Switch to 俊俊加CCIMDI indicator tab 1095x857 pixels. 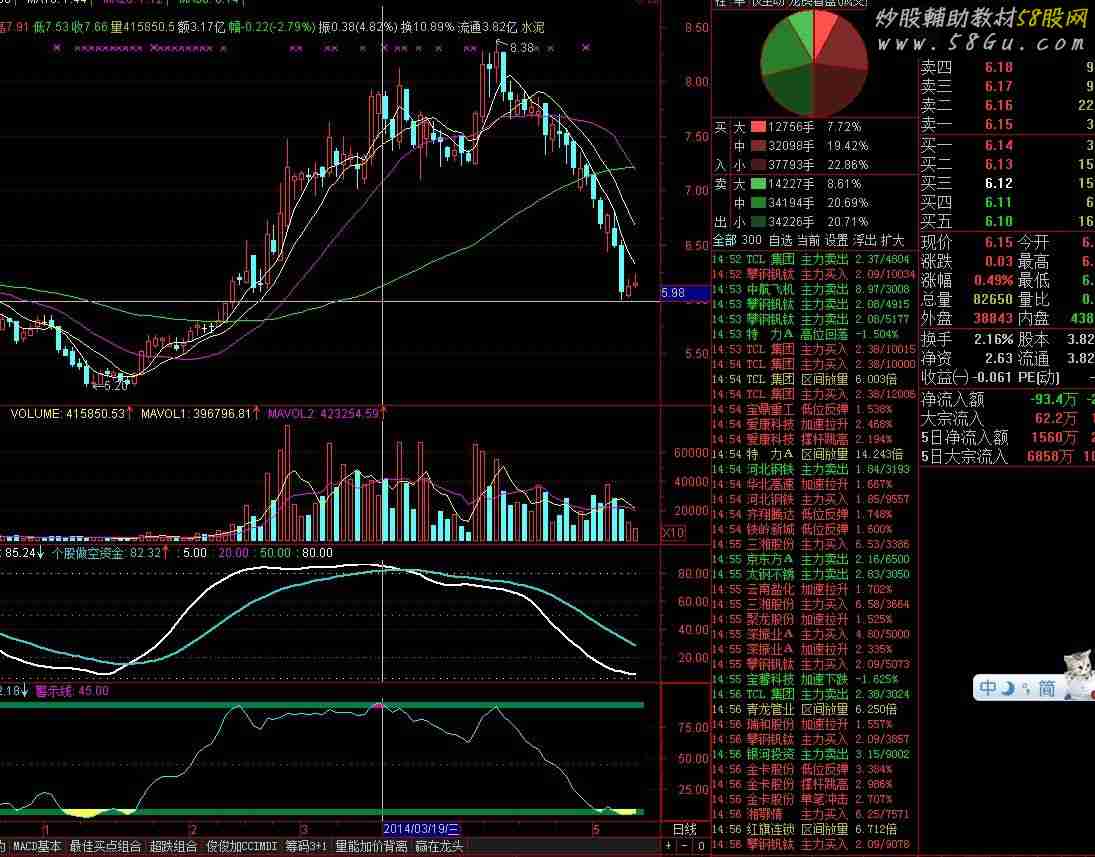[242, 847]
